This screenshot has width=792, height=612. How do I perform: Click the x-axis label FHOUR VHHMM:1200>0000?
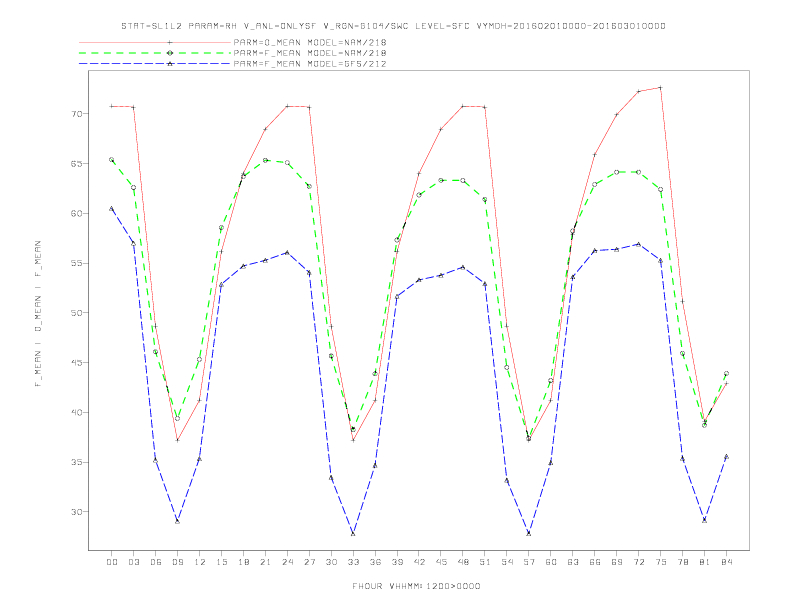416,586
